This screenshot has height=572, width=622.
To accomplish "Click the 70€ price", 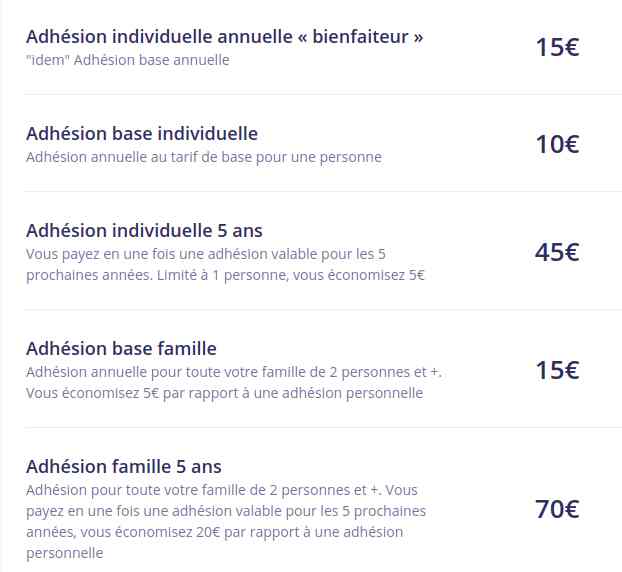I will (x=557, y=509).
